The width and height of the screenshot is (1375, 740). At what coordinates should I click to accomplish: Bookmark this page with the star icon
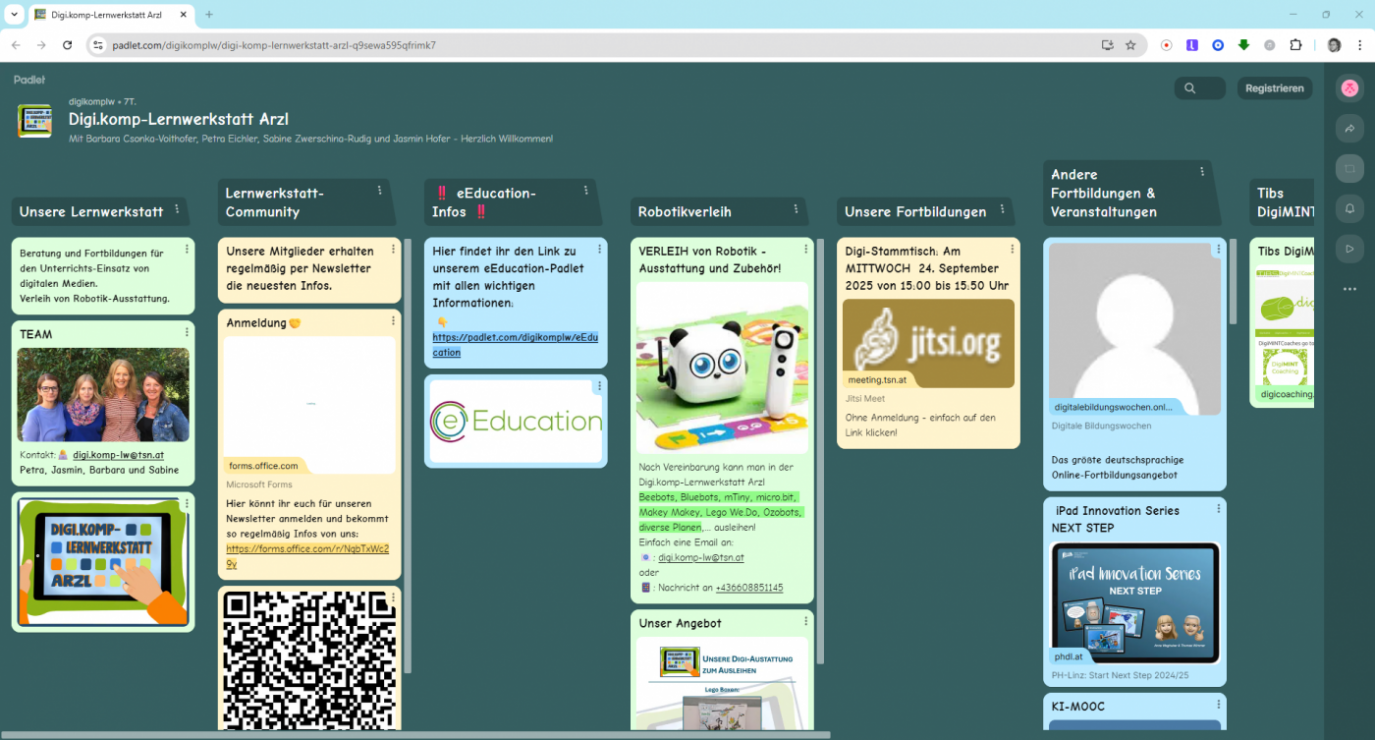1130,45
